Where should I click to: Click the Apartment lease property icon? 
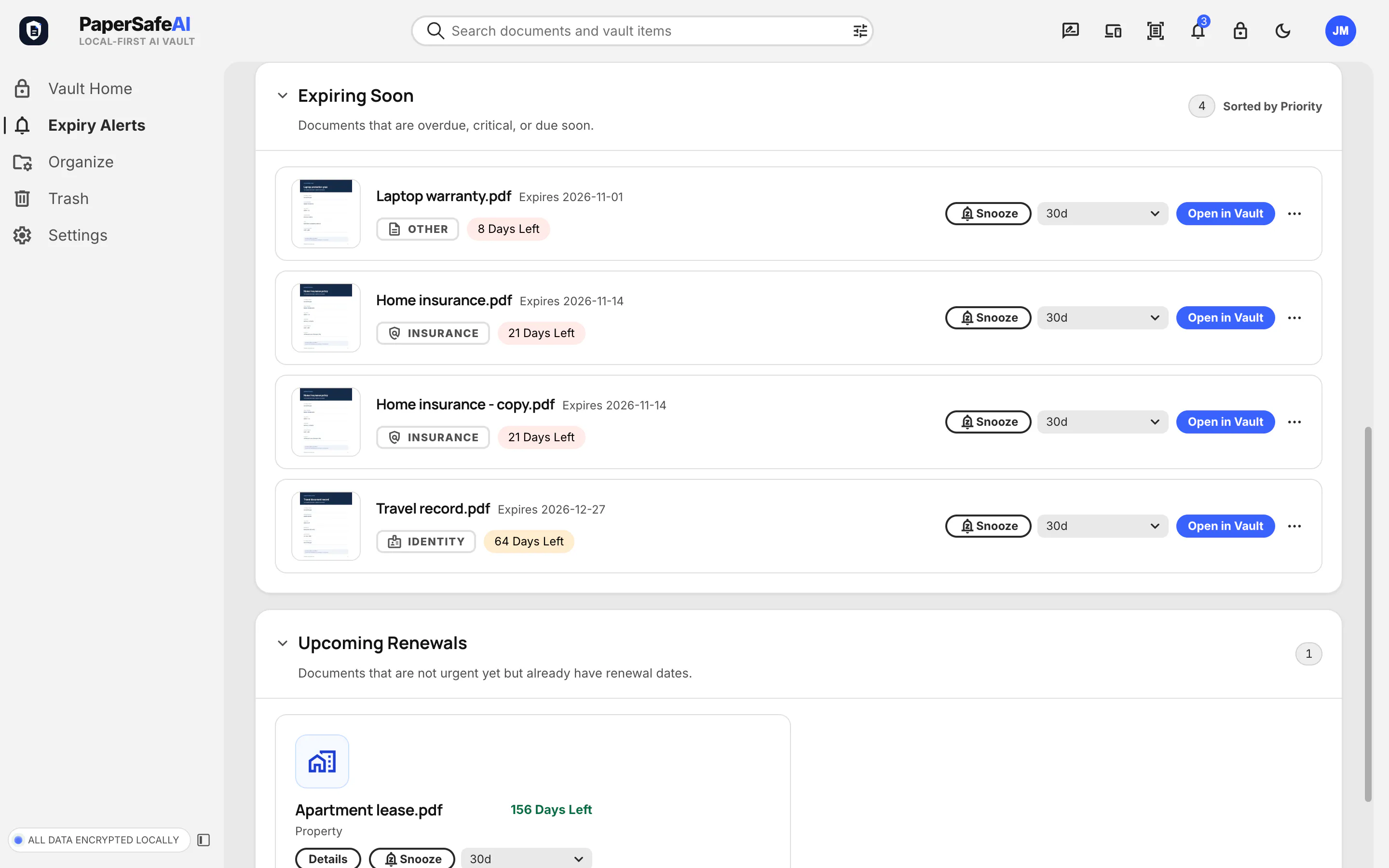coord(322,761)
